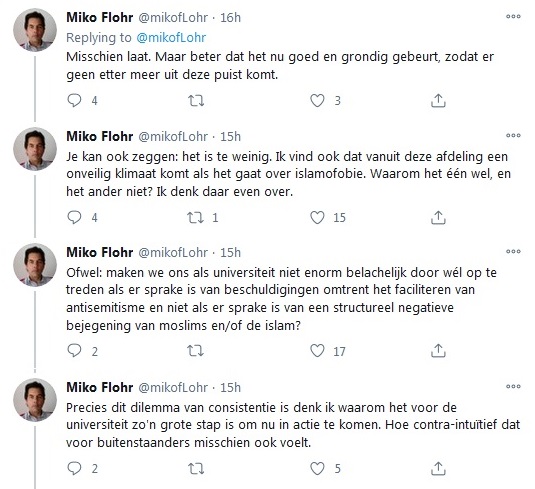The height and width of the screenshot is (489, 535).
Task: Open the 15h timestamp on the last tweet
Action: [230, 387]
